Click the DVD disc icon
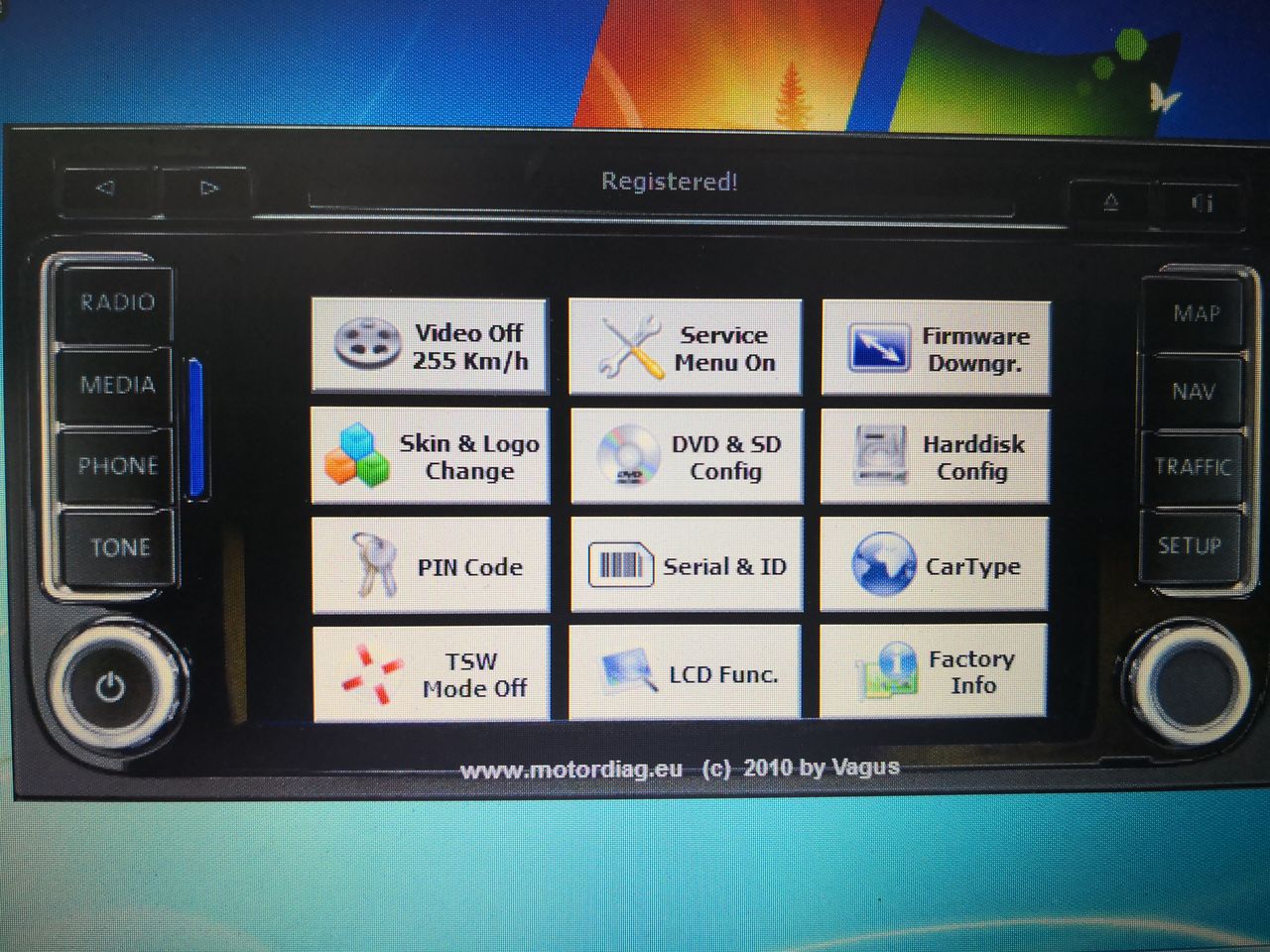This screenshot has height=952, width=1270. (628, 456)
